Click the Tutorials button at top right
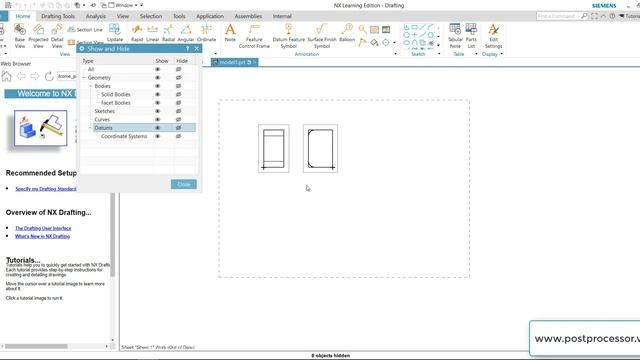 coord(630,16)
